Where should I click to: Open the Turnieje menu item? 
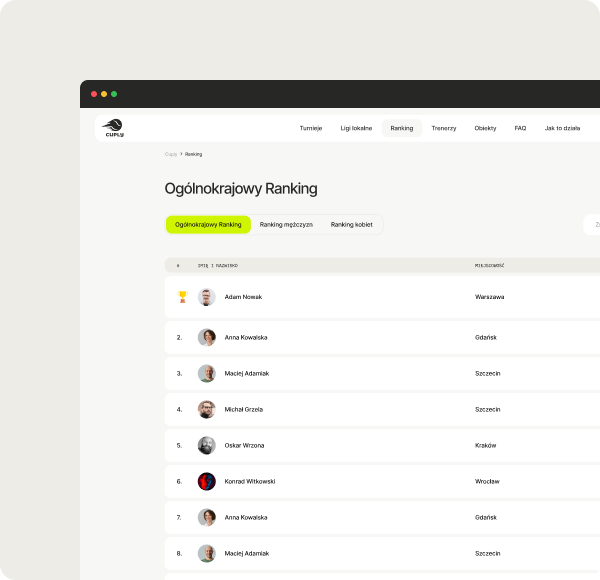(x=311, y=129)
